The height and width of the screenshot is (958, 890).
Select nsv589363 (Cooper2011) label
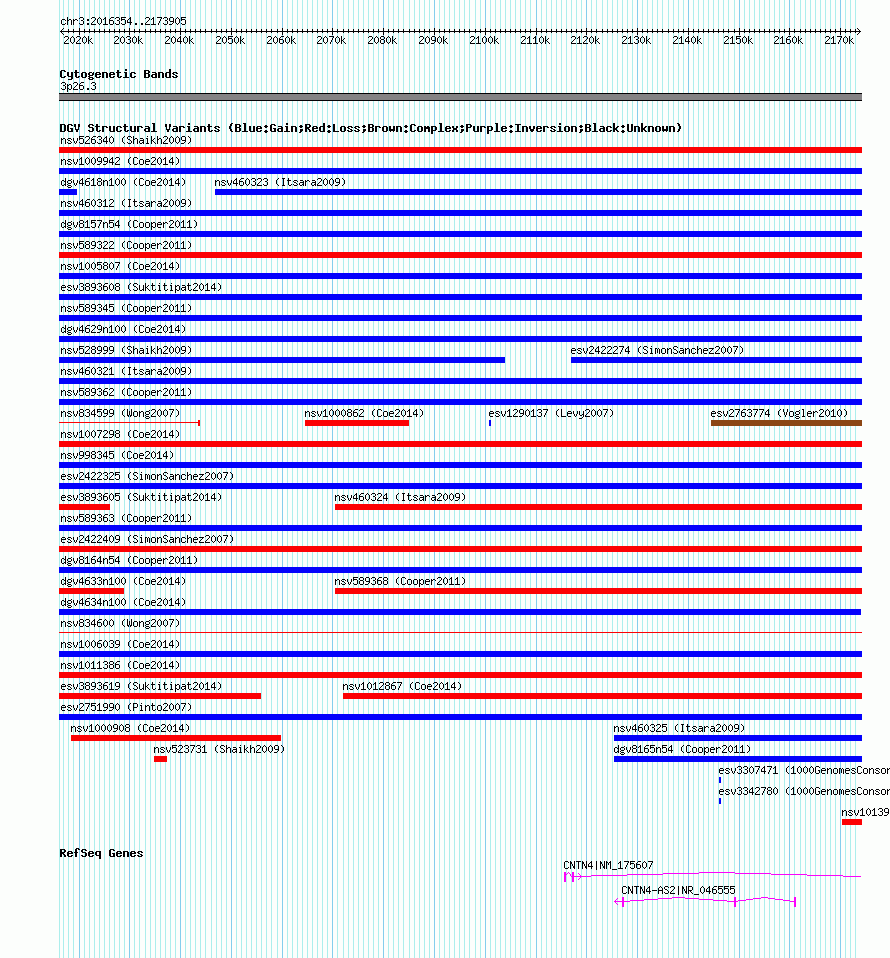point(126,518)
